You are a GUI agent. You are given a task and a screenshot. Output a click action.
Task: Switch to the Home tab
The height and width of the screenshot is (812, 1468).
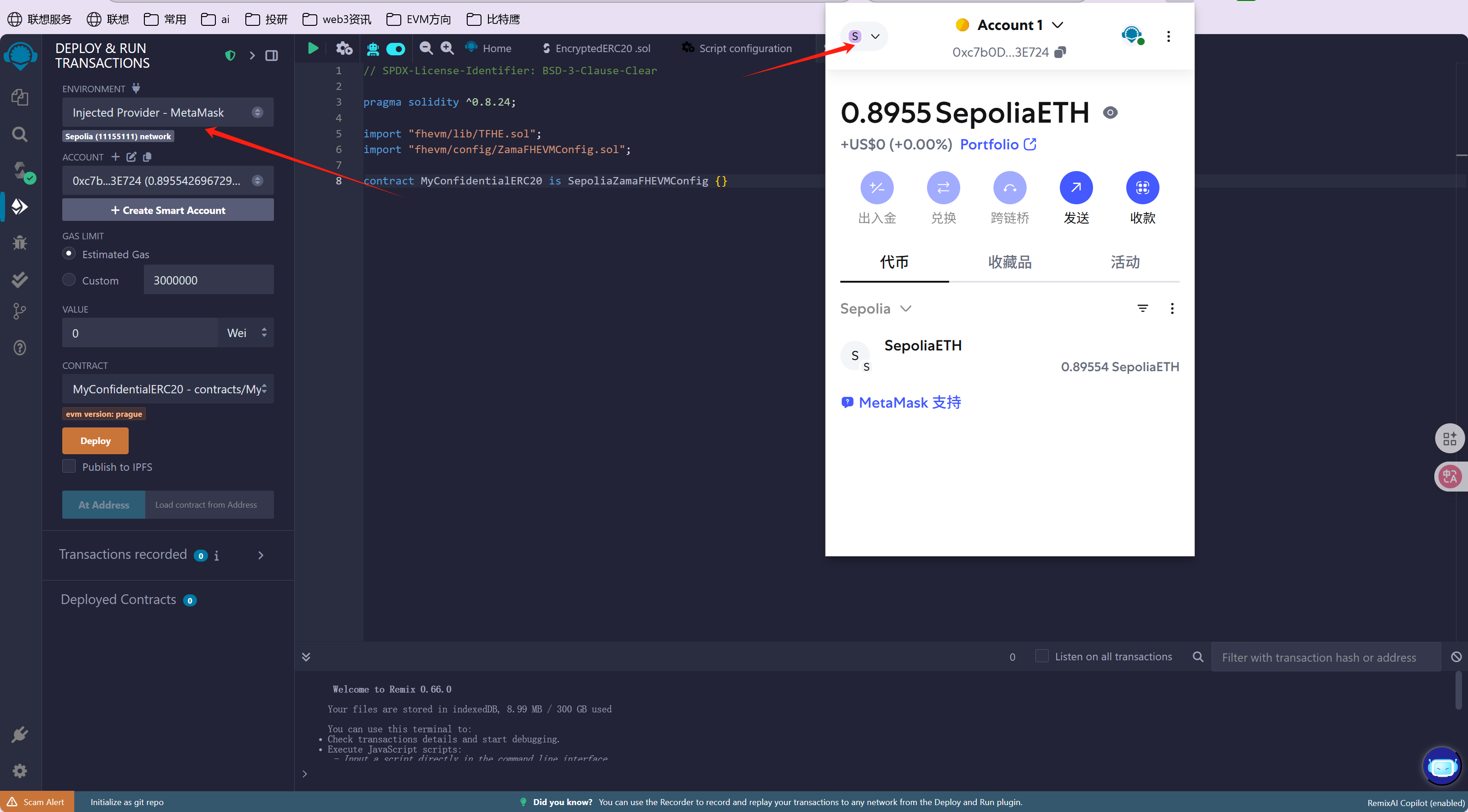pyautogui.click(x=489, y=48)
